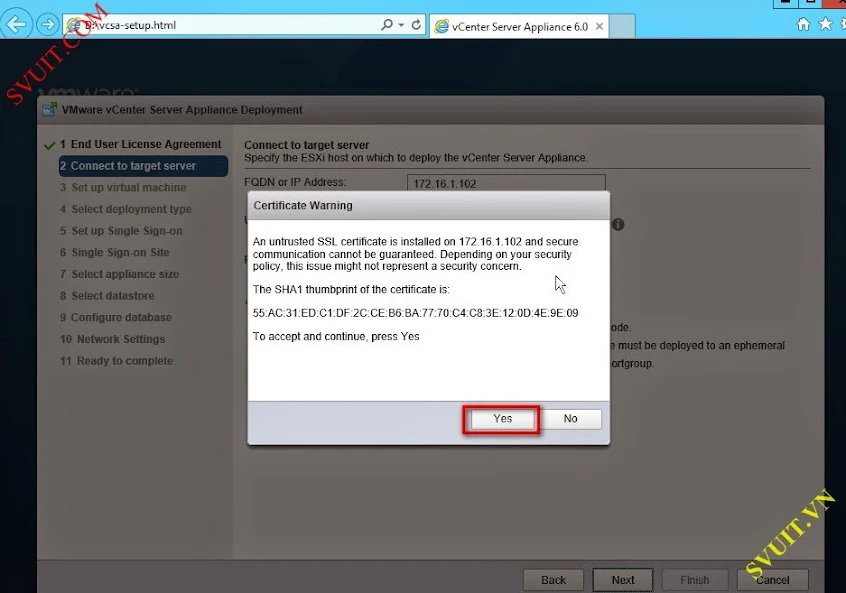Select step 6 Single Sign-on Site
846x593 pixels.
pos(114,253)
